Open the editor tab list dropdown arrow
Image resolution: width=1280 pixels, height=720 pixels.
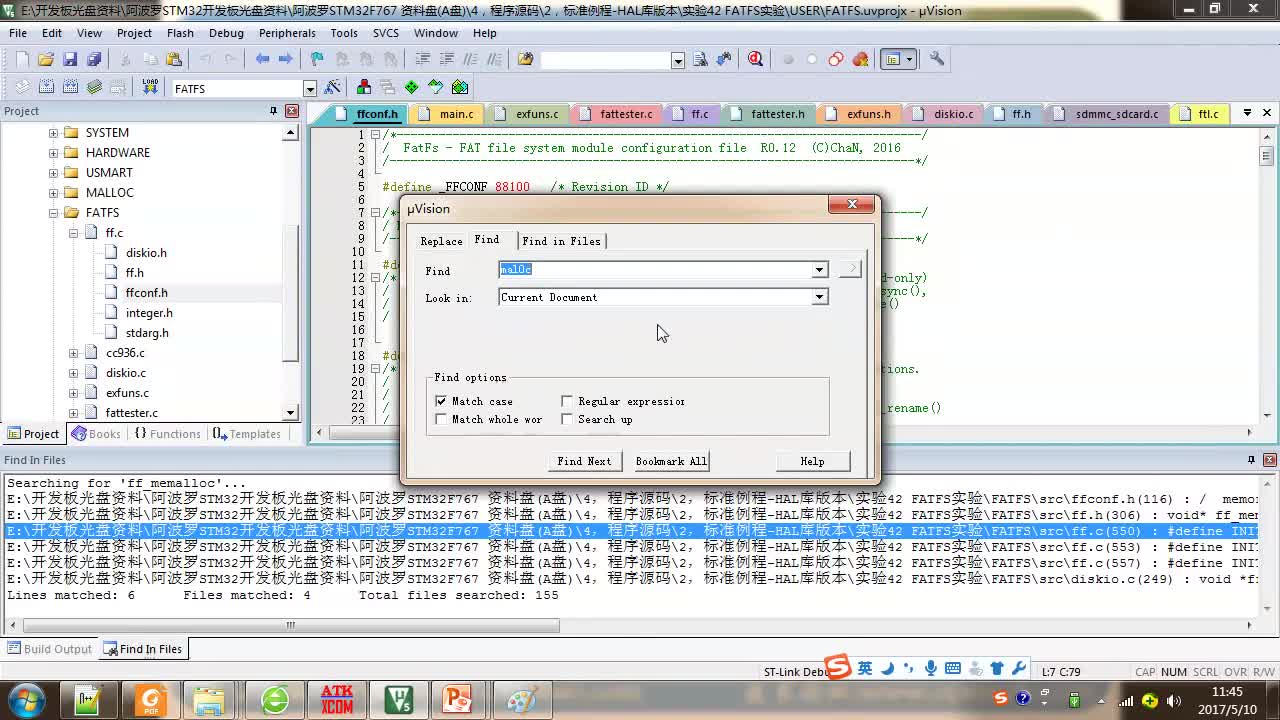1247,113
